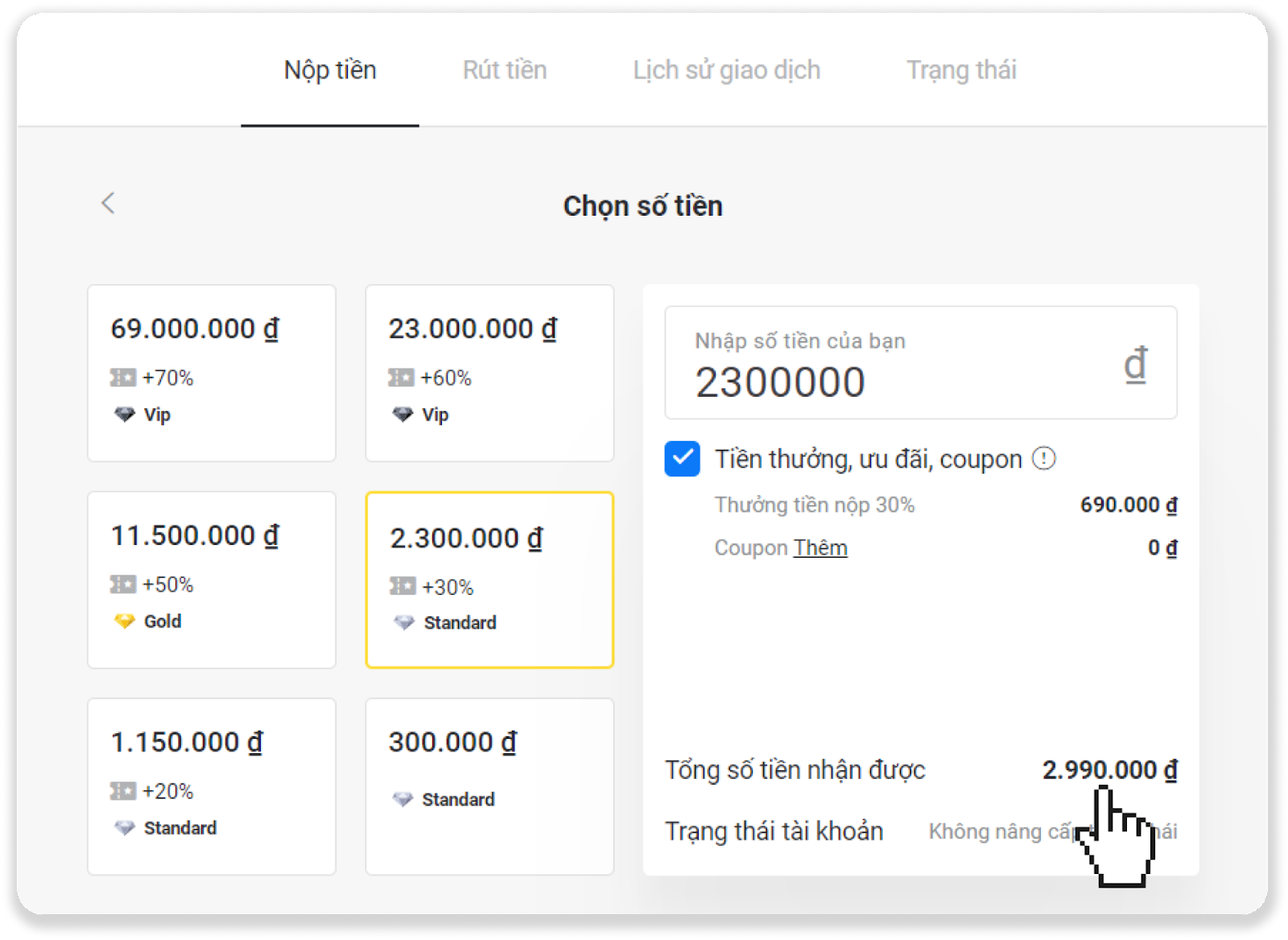Open the Lịch sử giao dịch tab

[x=726, y=70]
